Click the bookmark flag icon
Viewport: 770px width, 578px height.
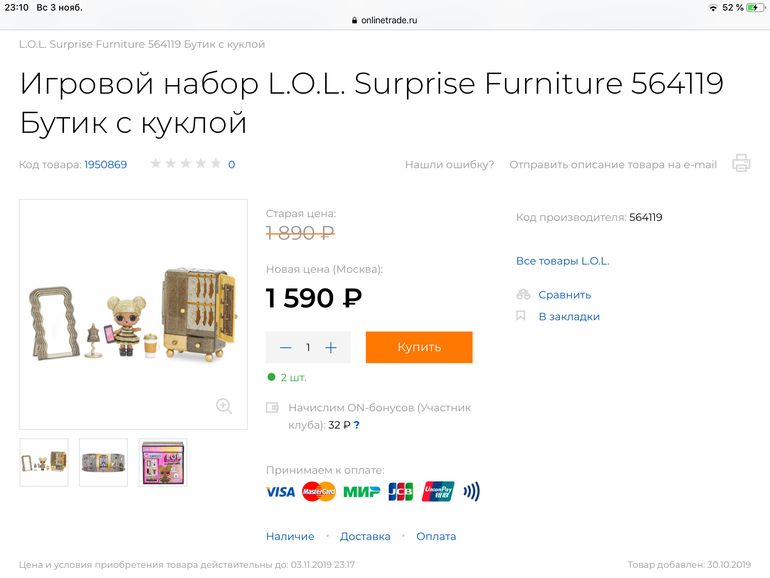521,316
